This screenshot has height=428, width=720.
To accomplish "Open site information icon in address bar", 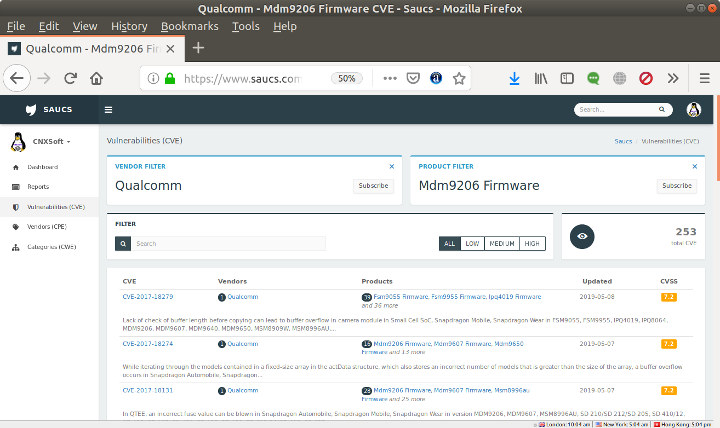I will (153, 79).
